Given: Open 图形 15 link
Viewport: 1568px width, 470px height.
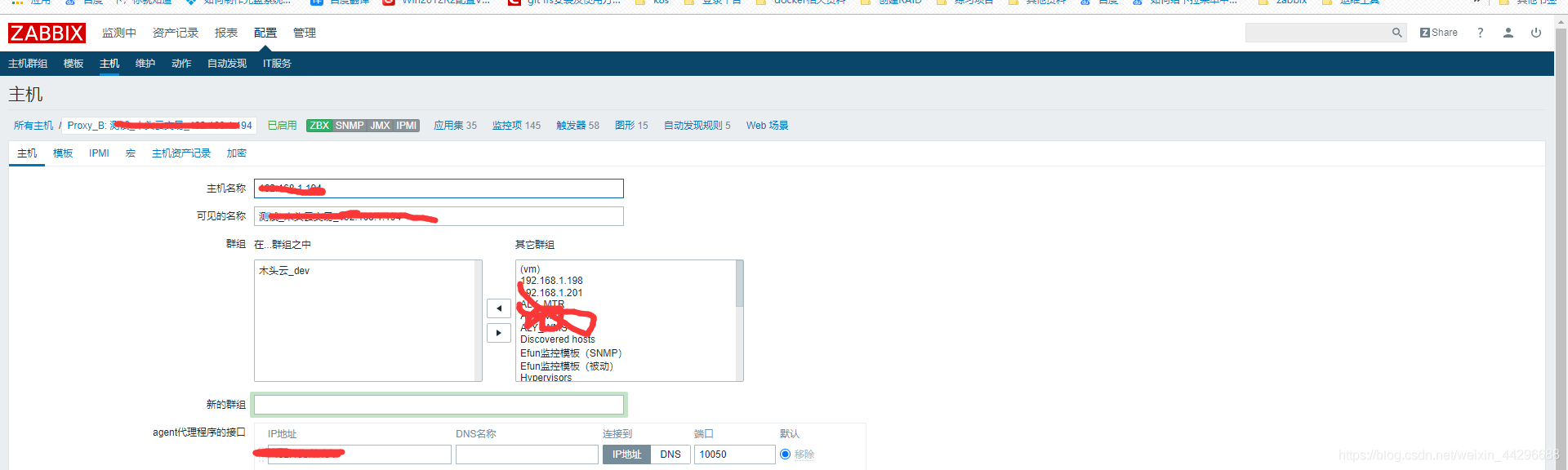Looking at the screenshot, I should tap(631, 126).
